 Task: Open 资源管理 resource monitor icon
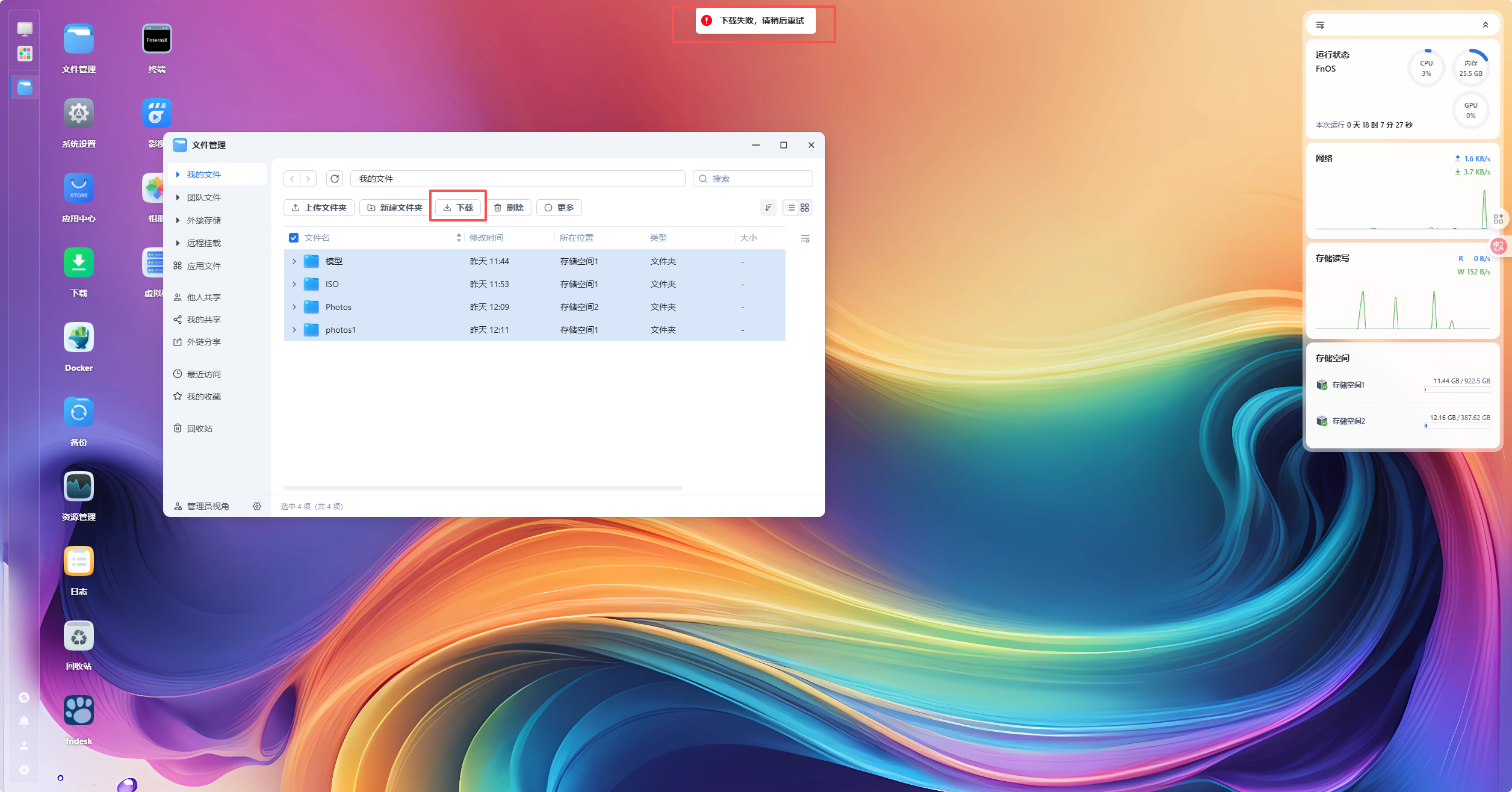[x=79, y=487]
